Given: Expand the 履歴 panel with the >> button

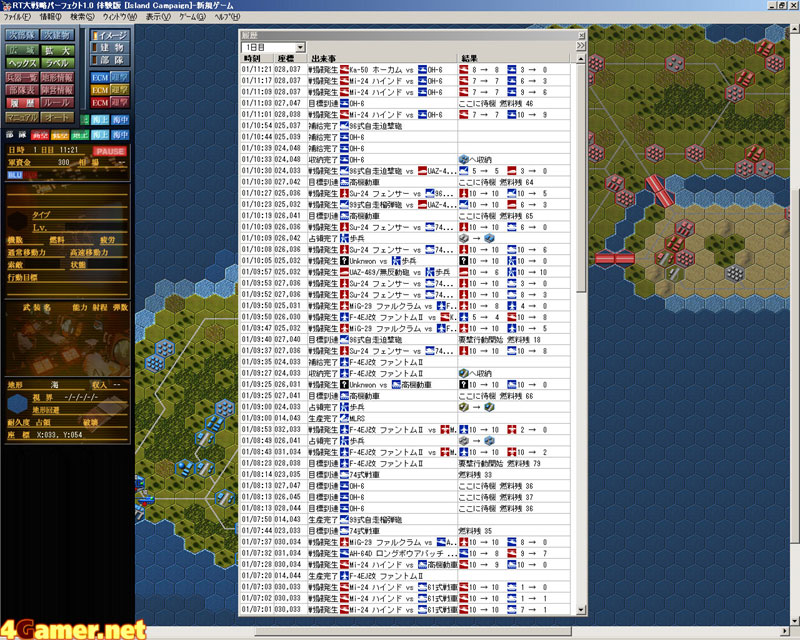Looking at the screenshot, I should coord(581,46).
